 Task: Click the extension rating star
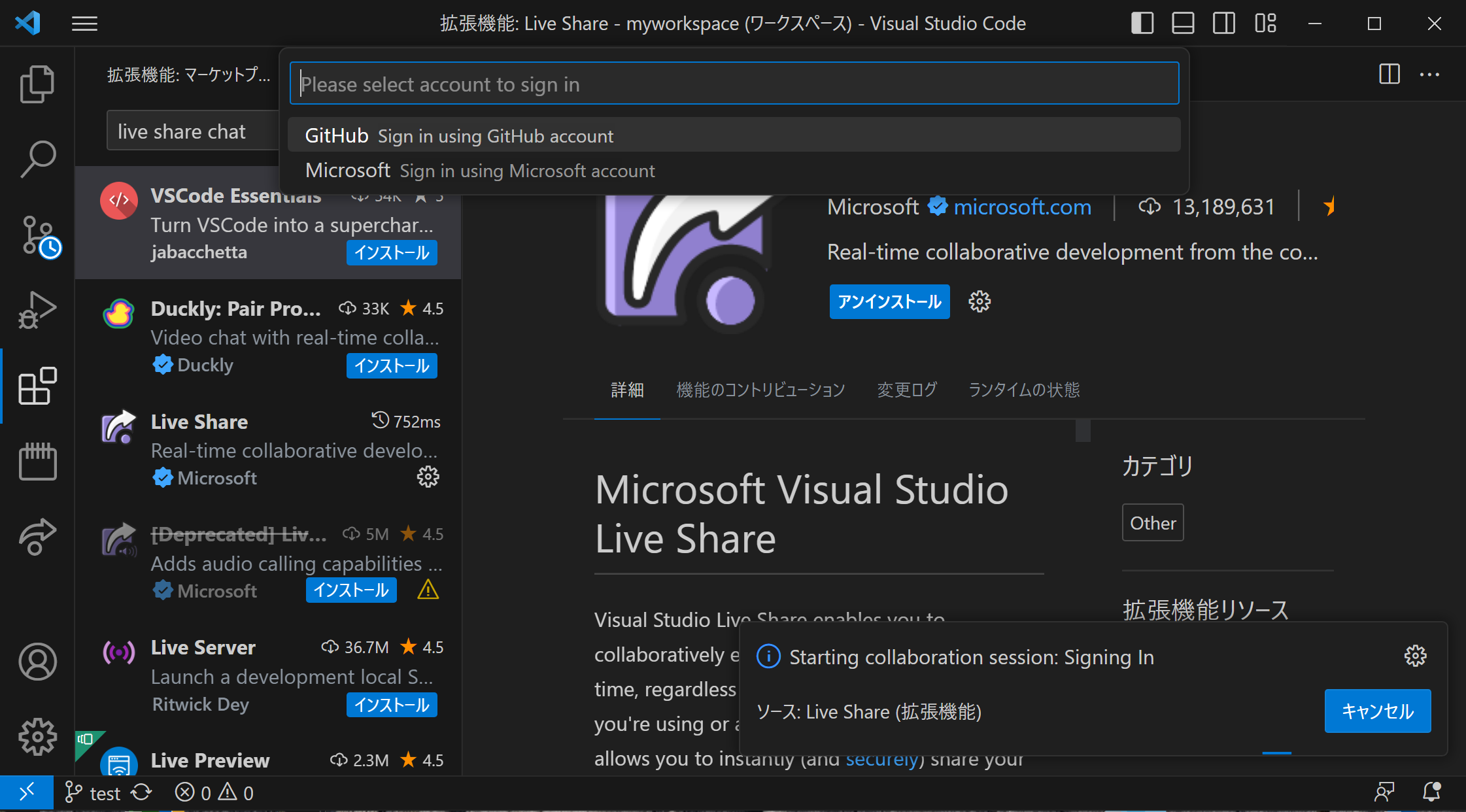(1330, 207)
